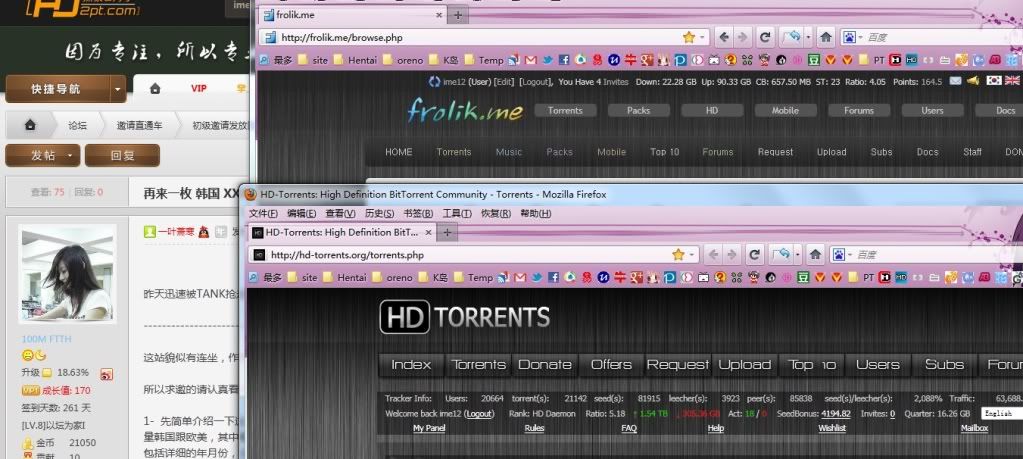Open Hentai bookmark folder in HD-Torrents window

tap(345, 277)
